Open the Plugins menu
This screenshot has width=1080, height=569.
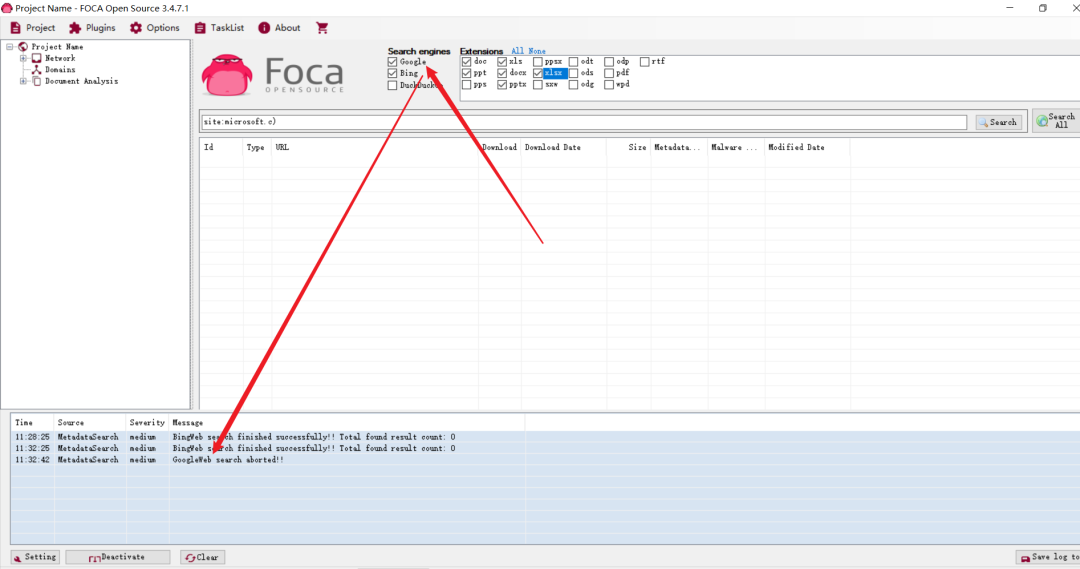click(92, 28)
